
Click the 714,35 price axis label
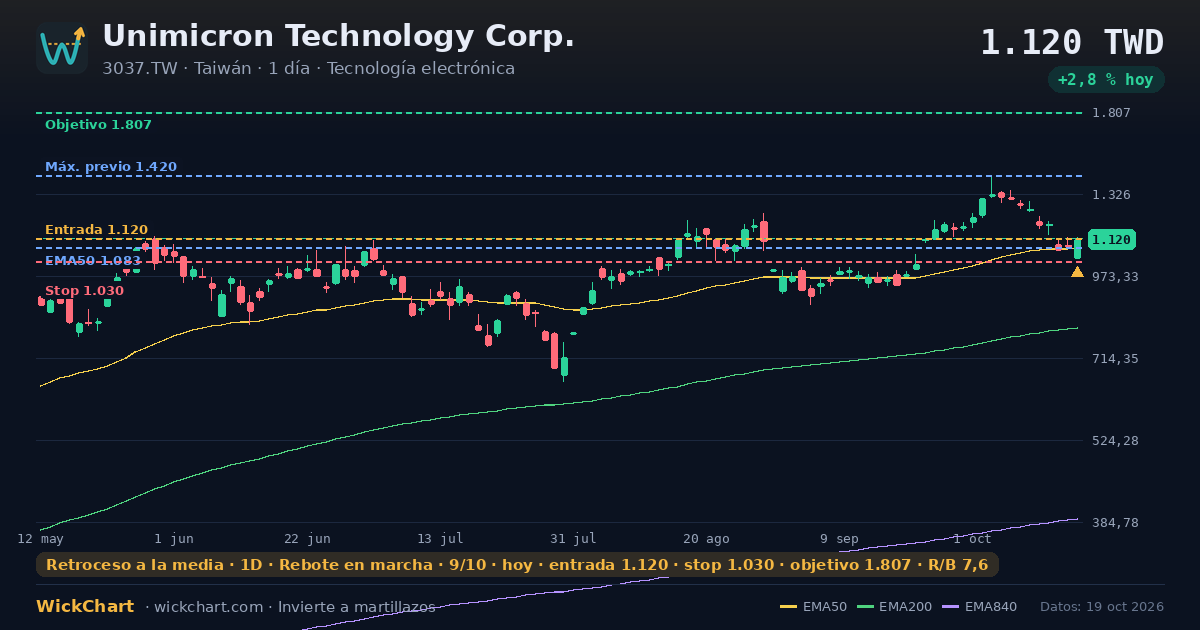(1115, 359)
